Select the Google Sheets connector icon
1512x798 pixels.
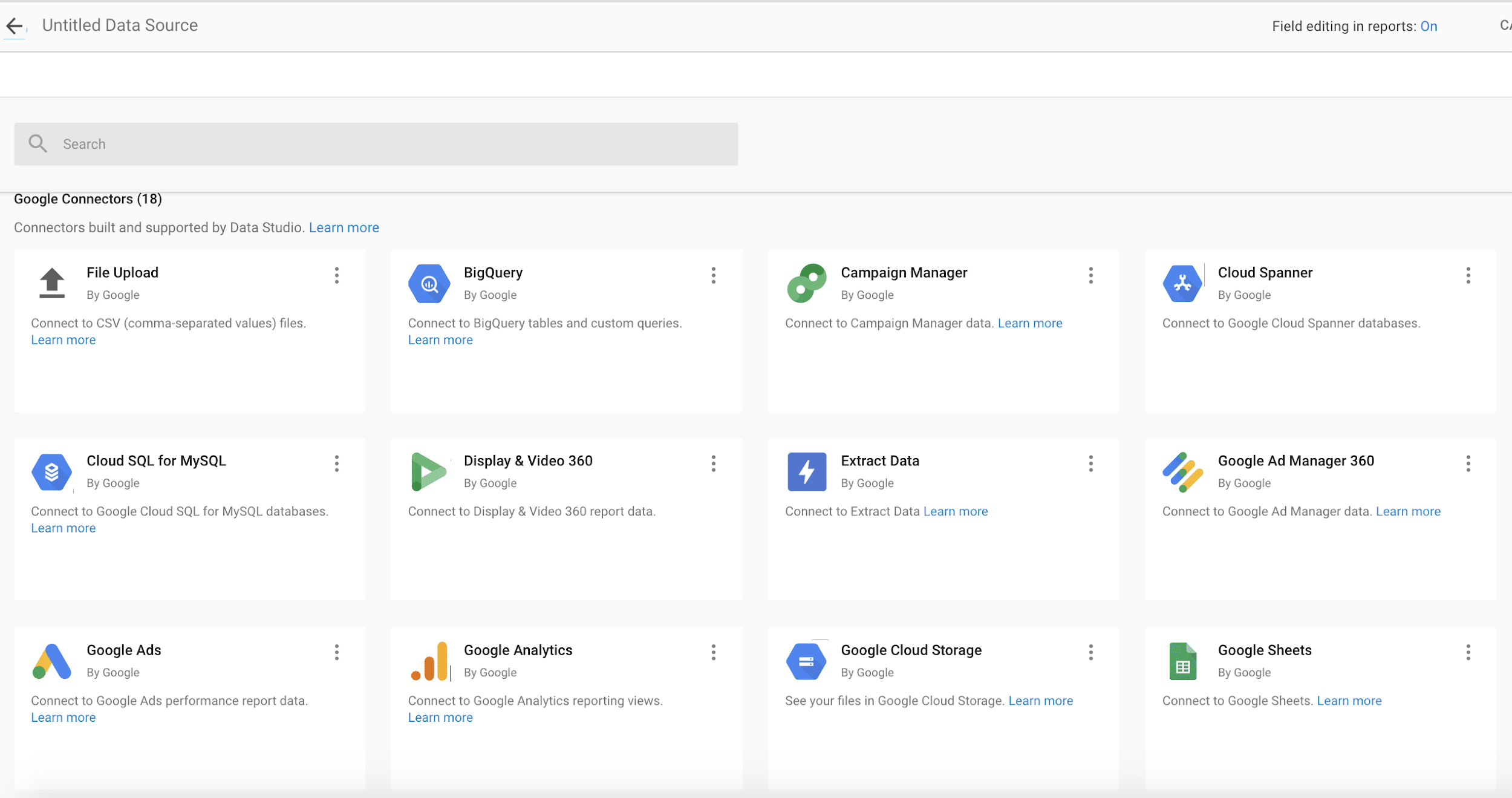pyautogui.click(x=1183, y=661)
